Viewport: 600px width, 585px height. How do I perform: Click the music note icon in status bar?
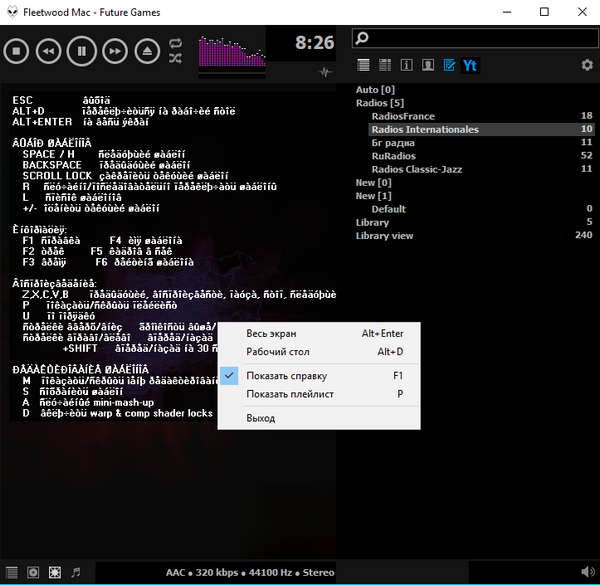point(75,573)
